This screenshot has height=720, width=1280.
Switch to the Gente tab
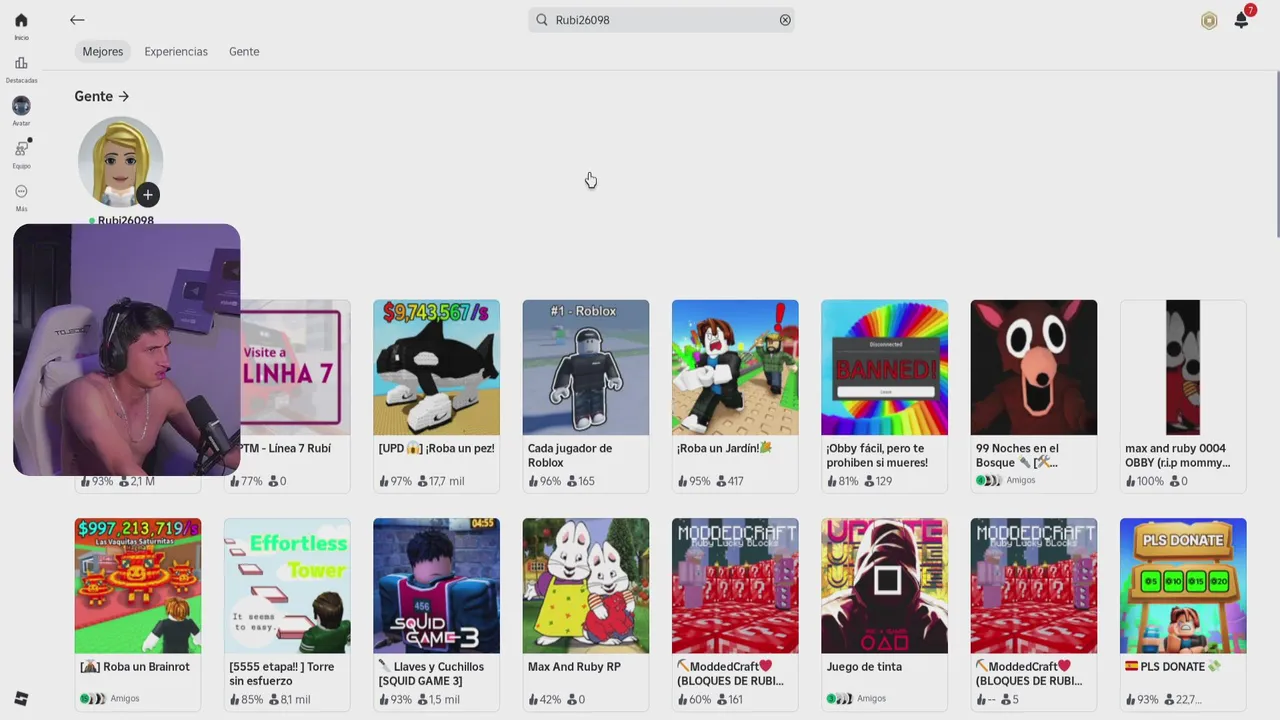(244, 51)
